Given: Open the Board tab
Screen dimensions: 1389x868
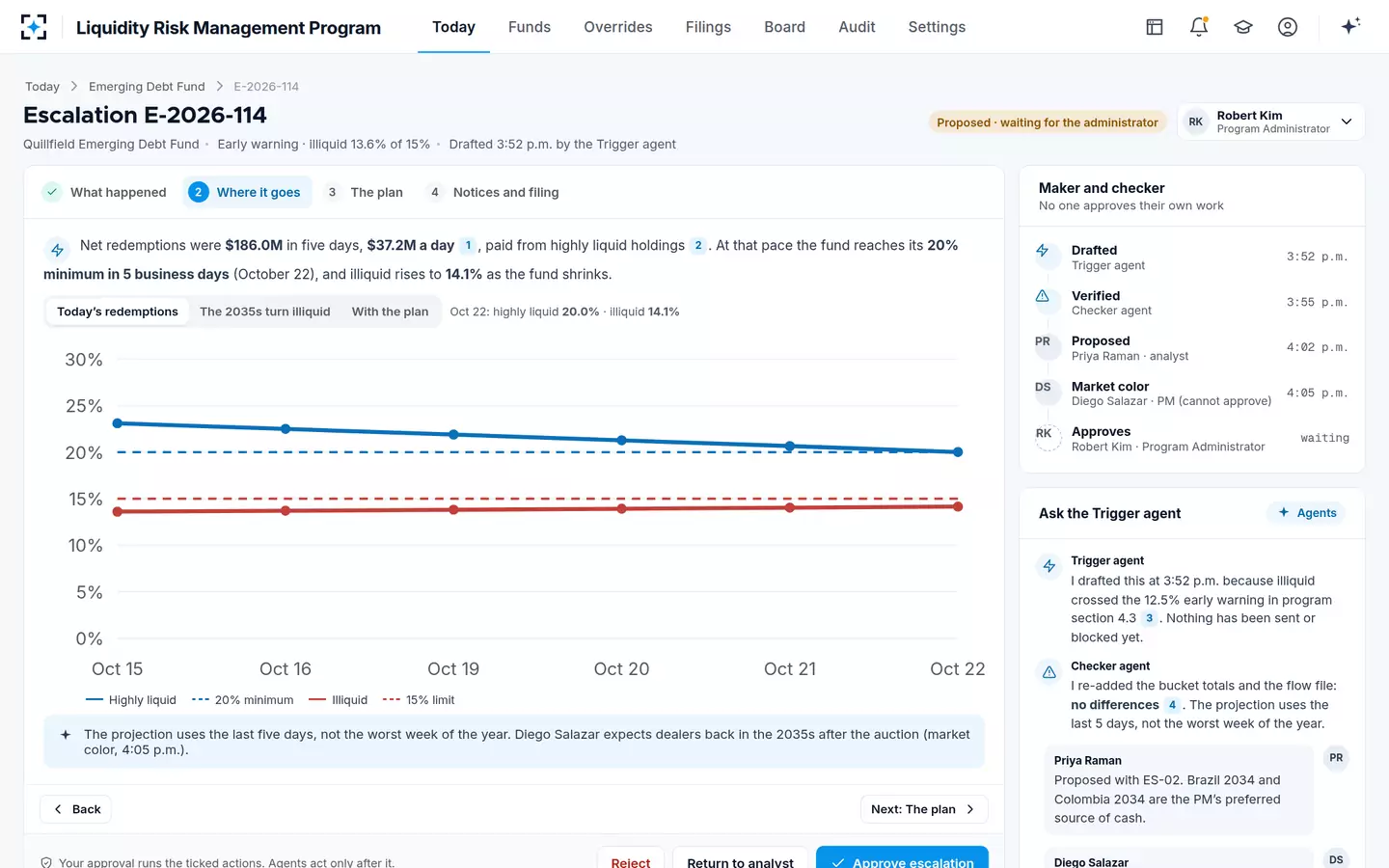Looking at the screenshot, I should 784,27.
